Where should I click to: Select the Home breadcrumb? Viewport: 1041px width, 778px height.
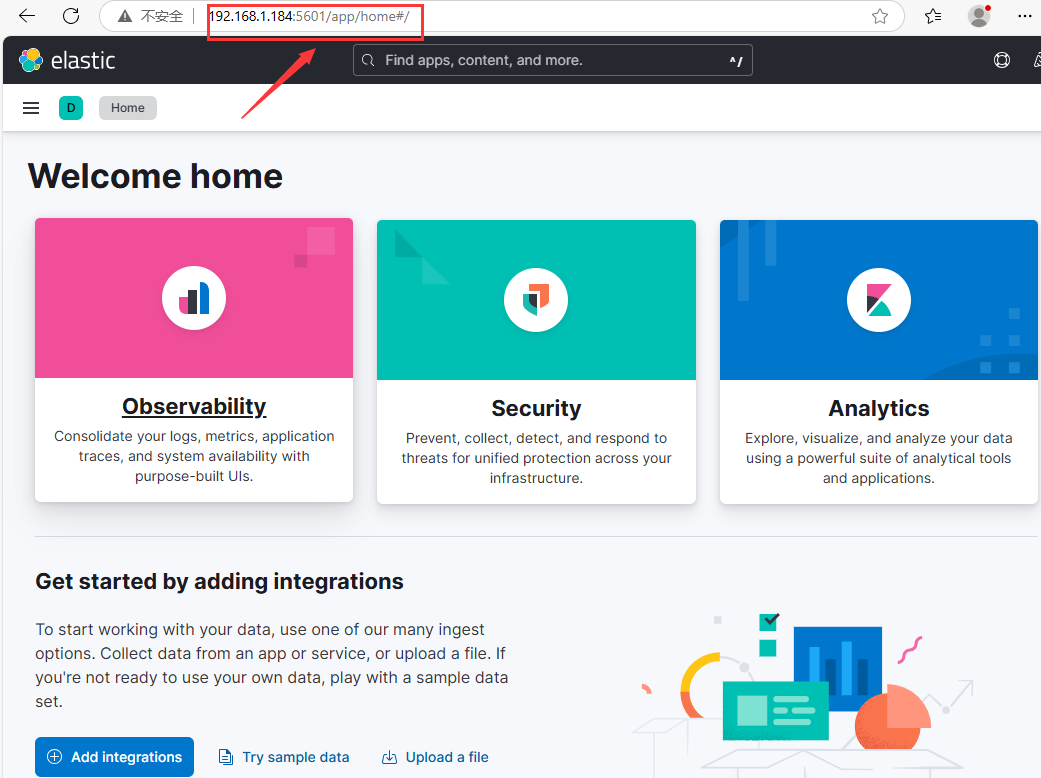click(127, 108)
